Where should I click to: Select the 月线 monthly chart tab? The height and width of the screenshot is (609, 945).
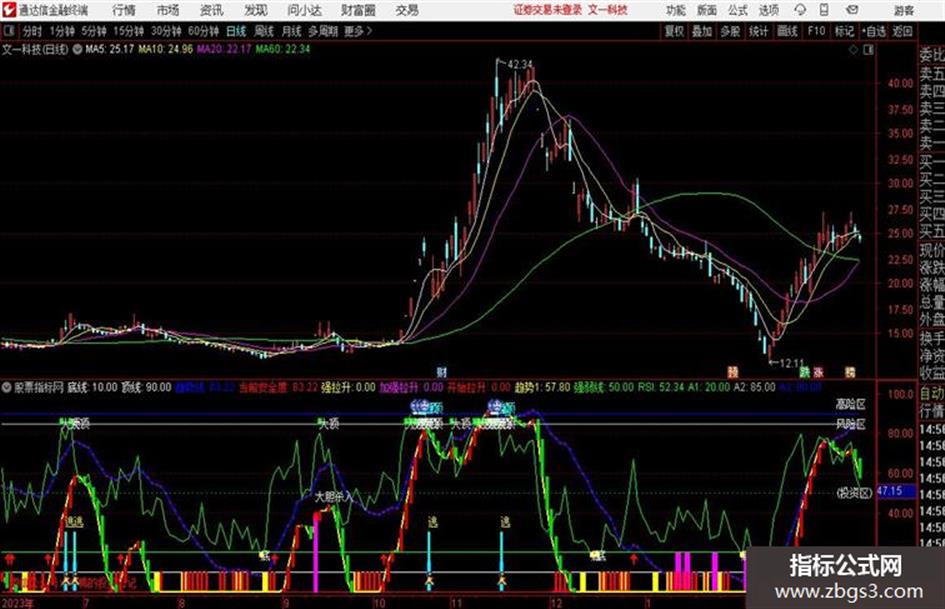(292, 31)
